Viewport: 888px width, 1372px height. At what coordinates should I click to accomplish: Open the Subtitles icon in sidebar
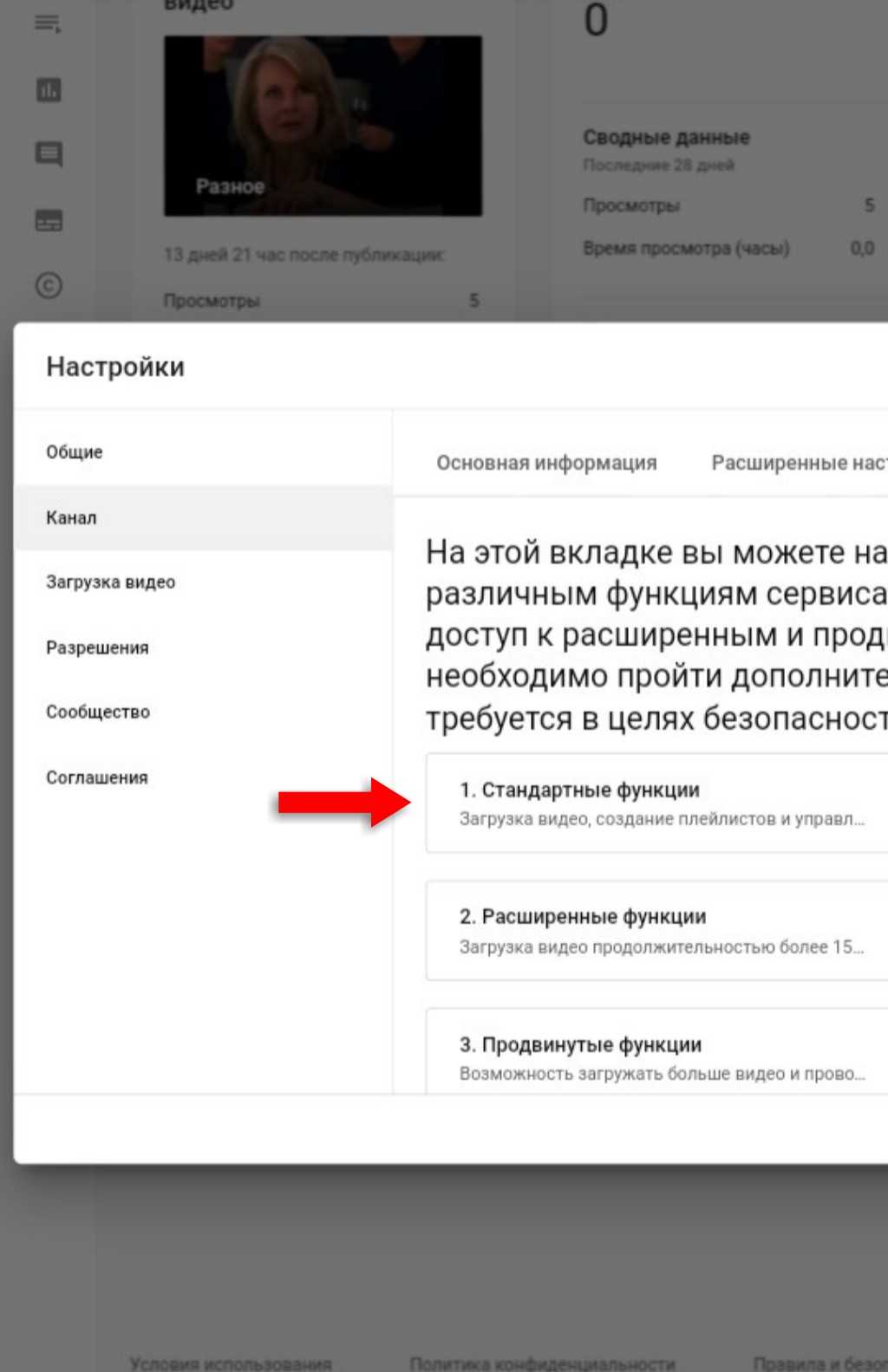49,221
